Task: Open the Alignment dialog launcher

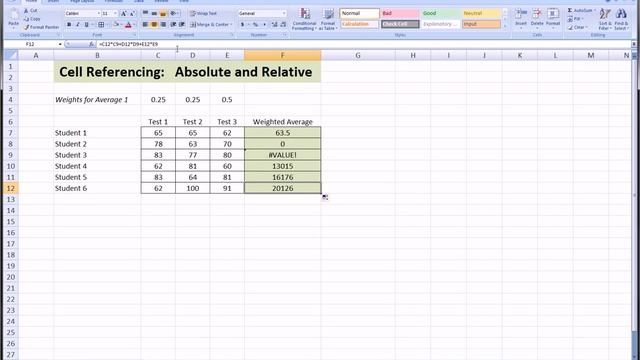Action: (232, 35)
